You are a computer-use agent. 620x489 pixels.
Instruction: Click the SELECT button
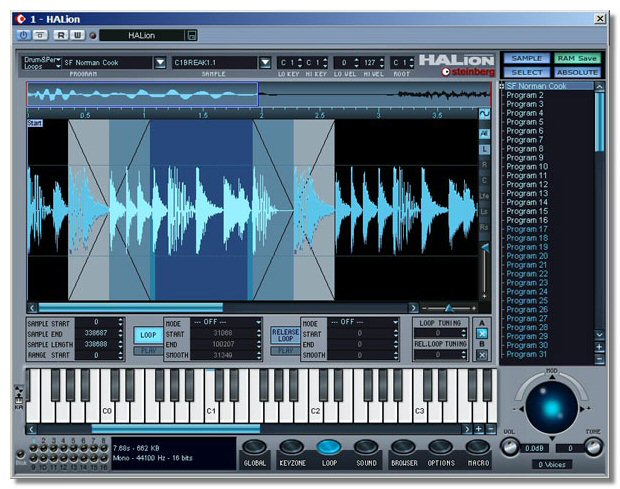coord(527,72)
